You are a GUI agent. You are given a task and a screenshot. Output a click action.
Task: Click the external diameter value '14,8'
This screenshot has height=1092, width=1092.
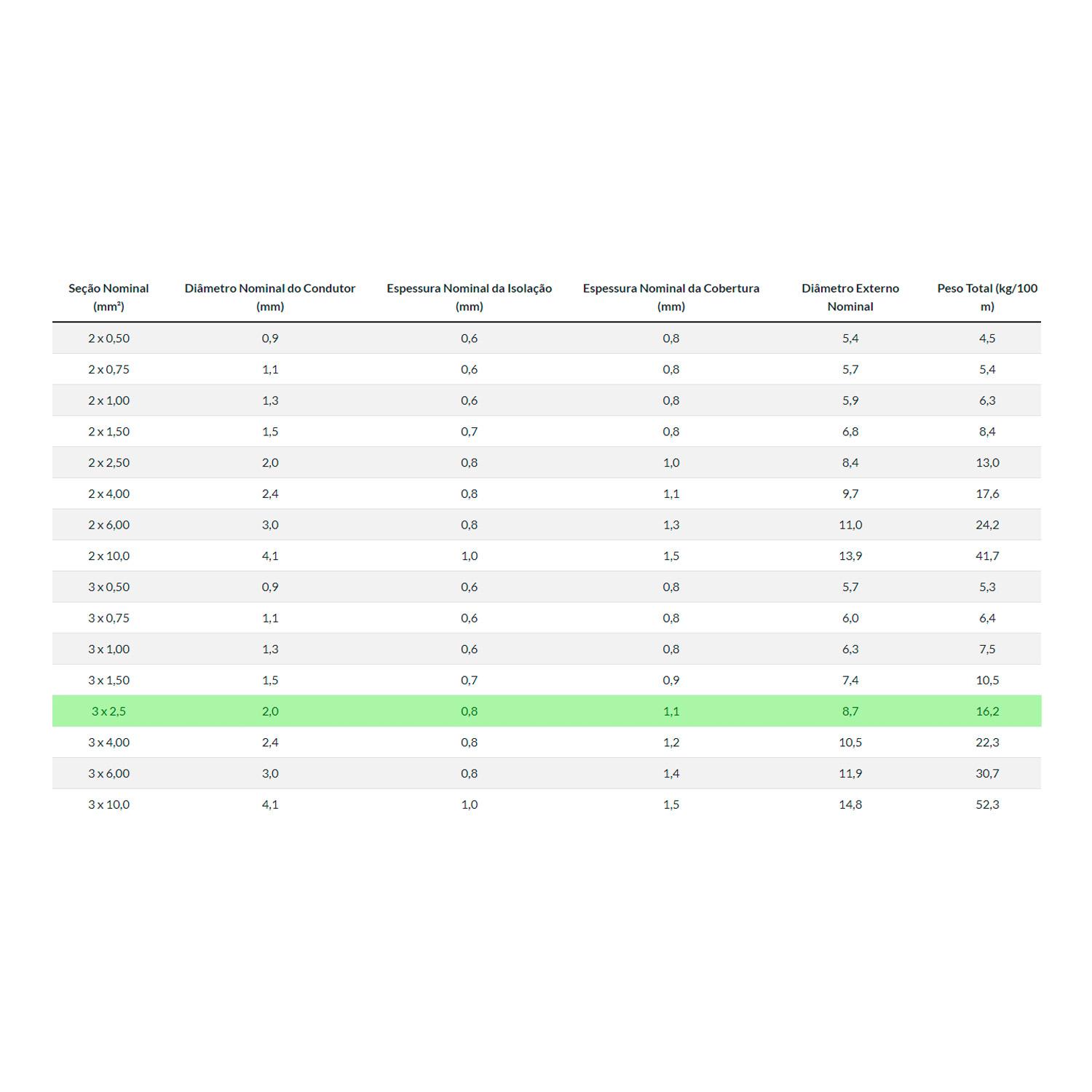850,804
